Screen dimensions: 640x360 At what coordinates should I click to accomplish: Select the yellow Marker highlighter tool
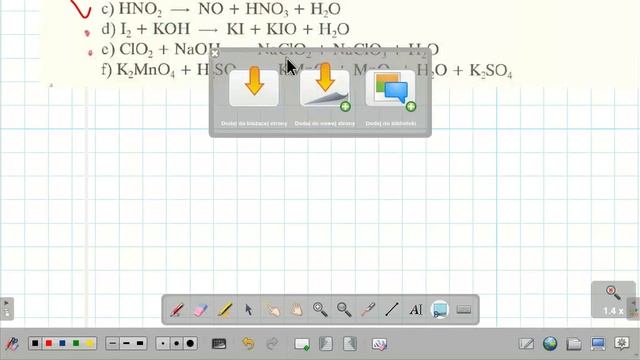[224, 310]
